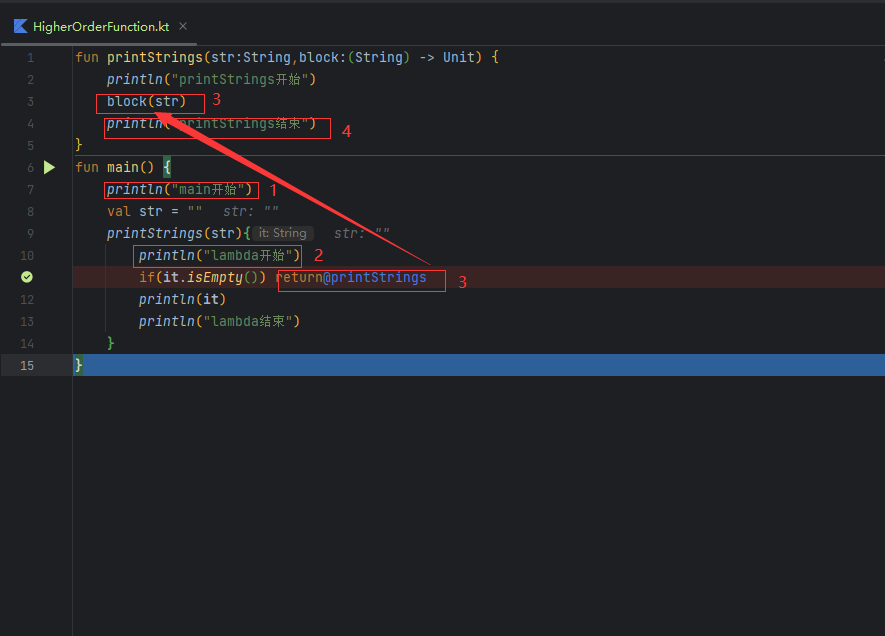Click the printStrings function name on line 1

(154, 57)
